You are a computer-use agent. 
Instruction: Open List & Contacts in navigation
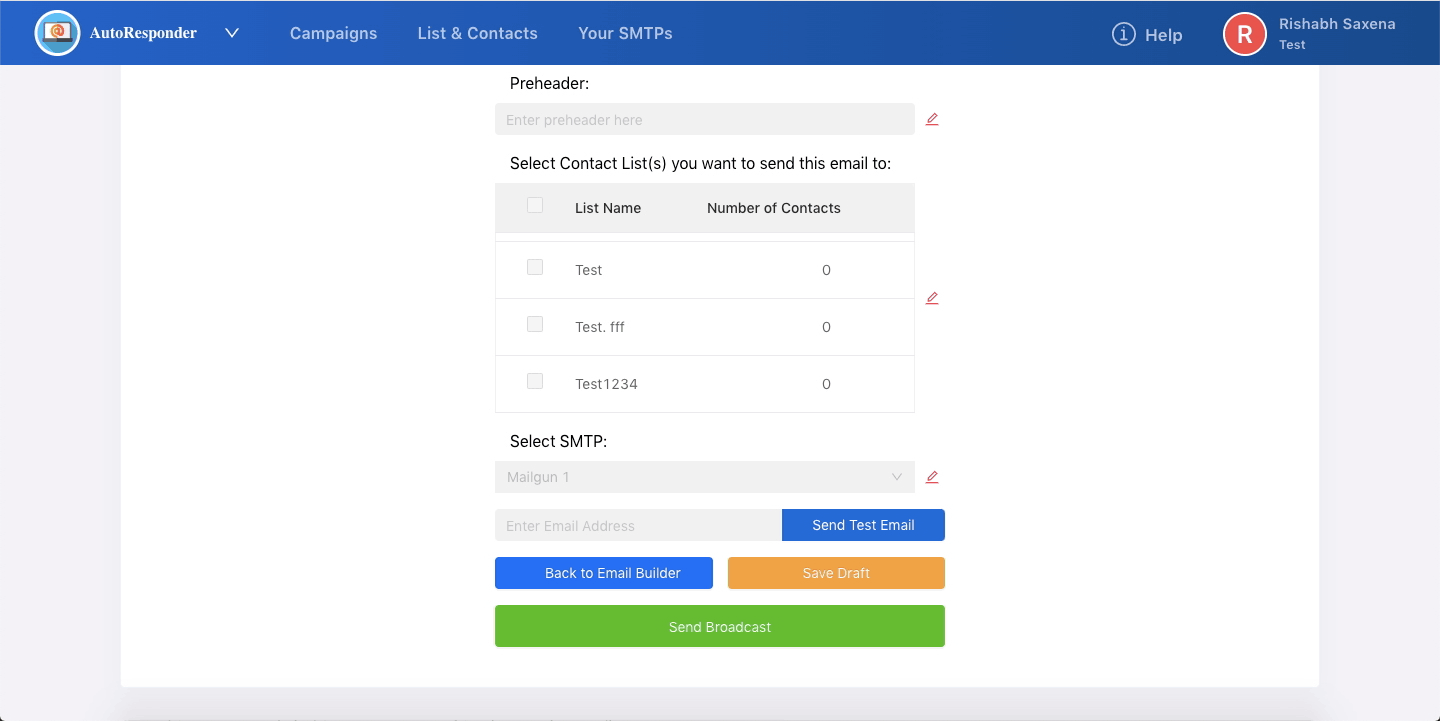[477, 33]
